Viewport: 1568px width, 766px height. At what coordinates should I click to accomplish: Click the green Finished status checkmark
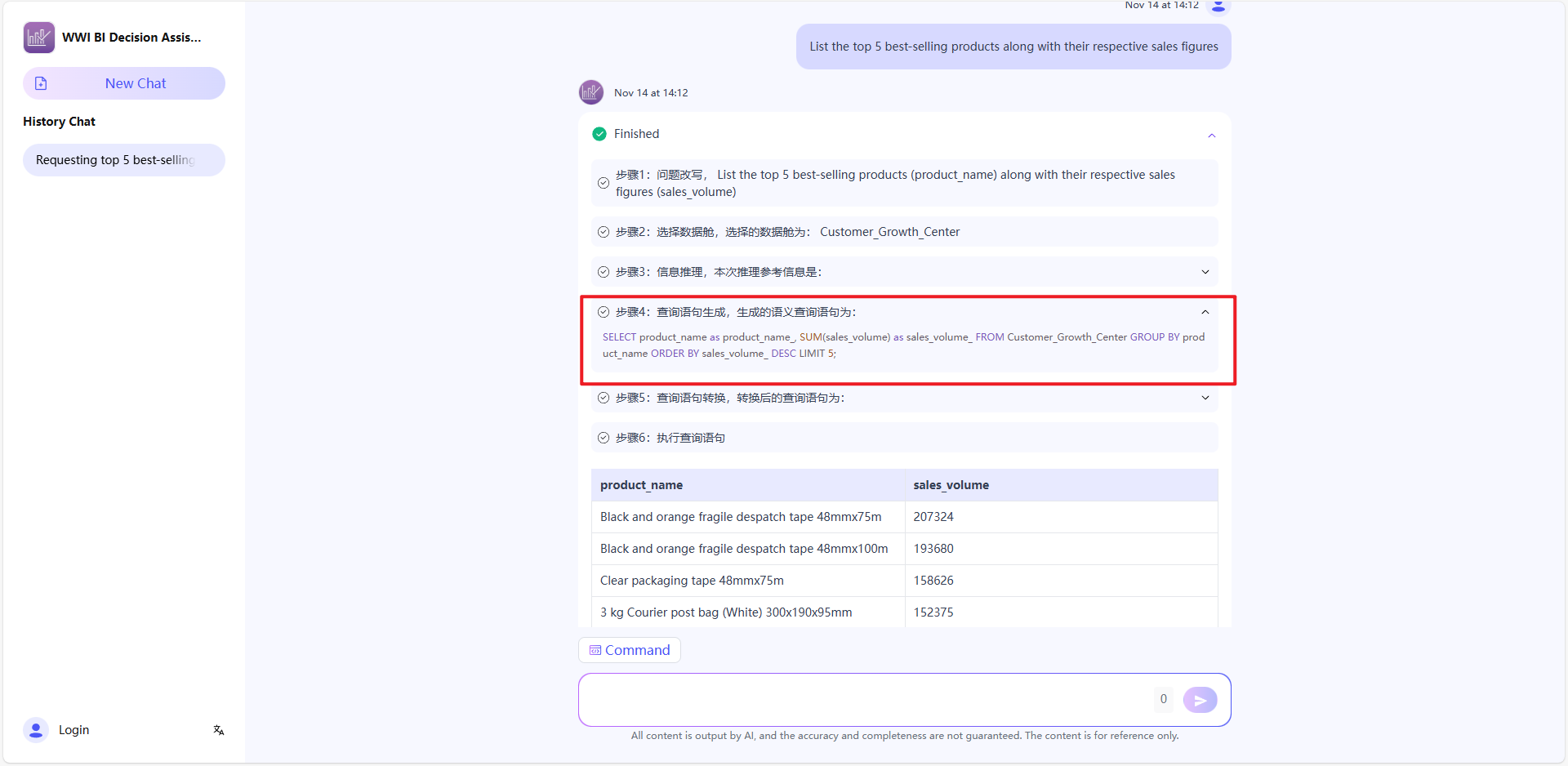point(599,134)
